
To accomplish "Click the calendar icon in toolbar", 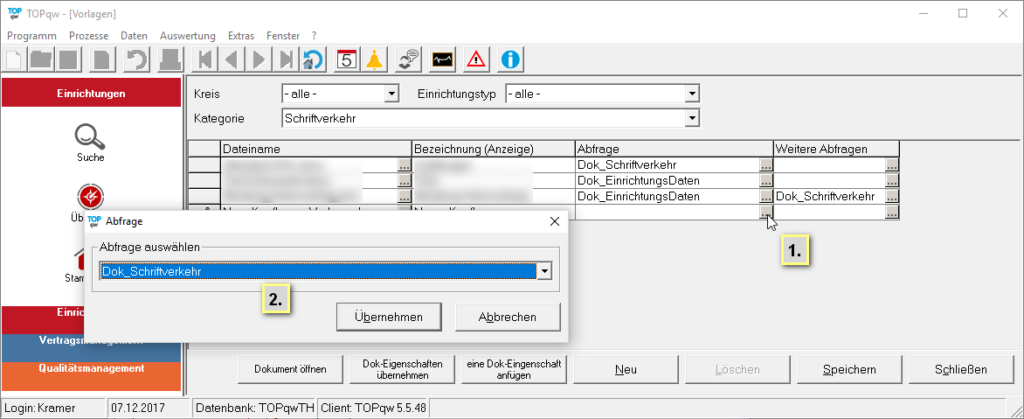I will click(x=346, y=59).
